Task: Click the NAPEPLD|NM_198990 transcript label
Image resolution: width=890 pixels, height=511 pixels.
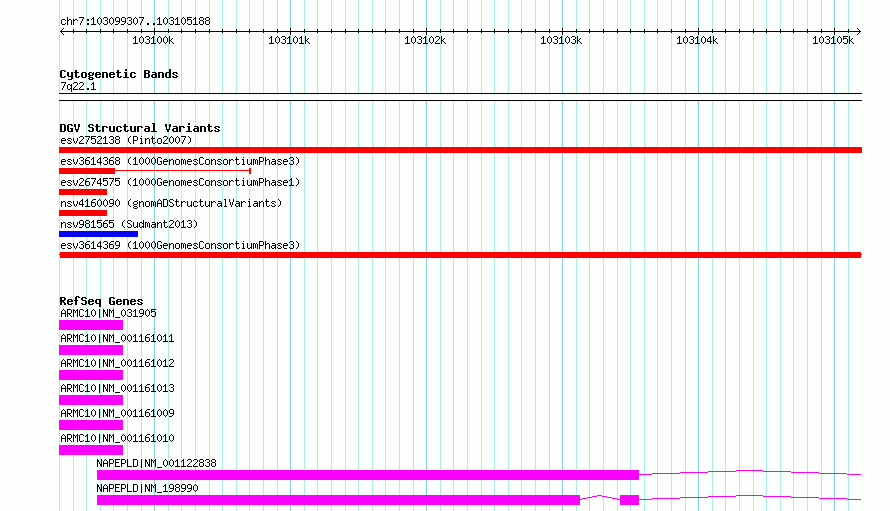Action: [147, 488]
